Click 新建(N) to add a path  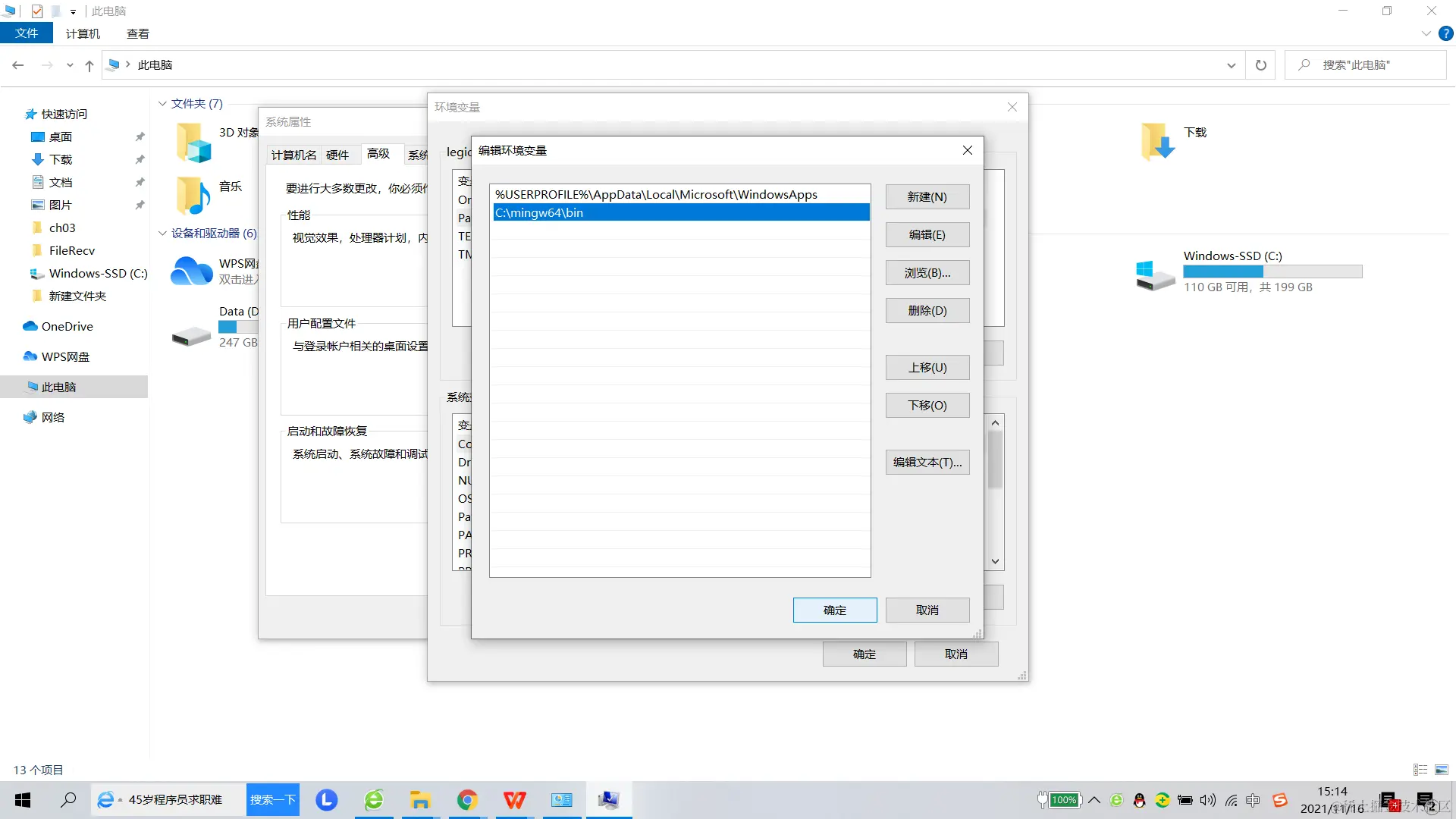927,197
